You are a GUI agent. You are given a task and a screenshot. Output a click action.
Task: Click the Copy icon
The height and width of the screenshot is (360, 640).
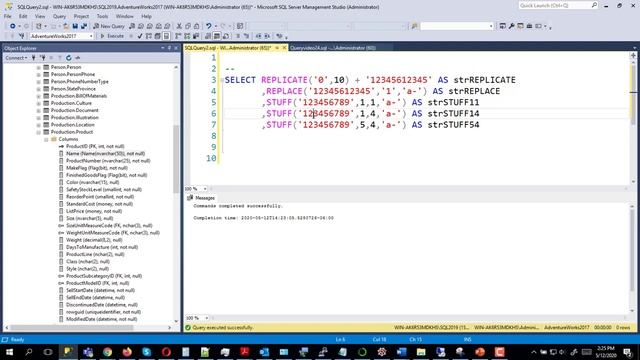pyautogui.click(x=188, y=26)
